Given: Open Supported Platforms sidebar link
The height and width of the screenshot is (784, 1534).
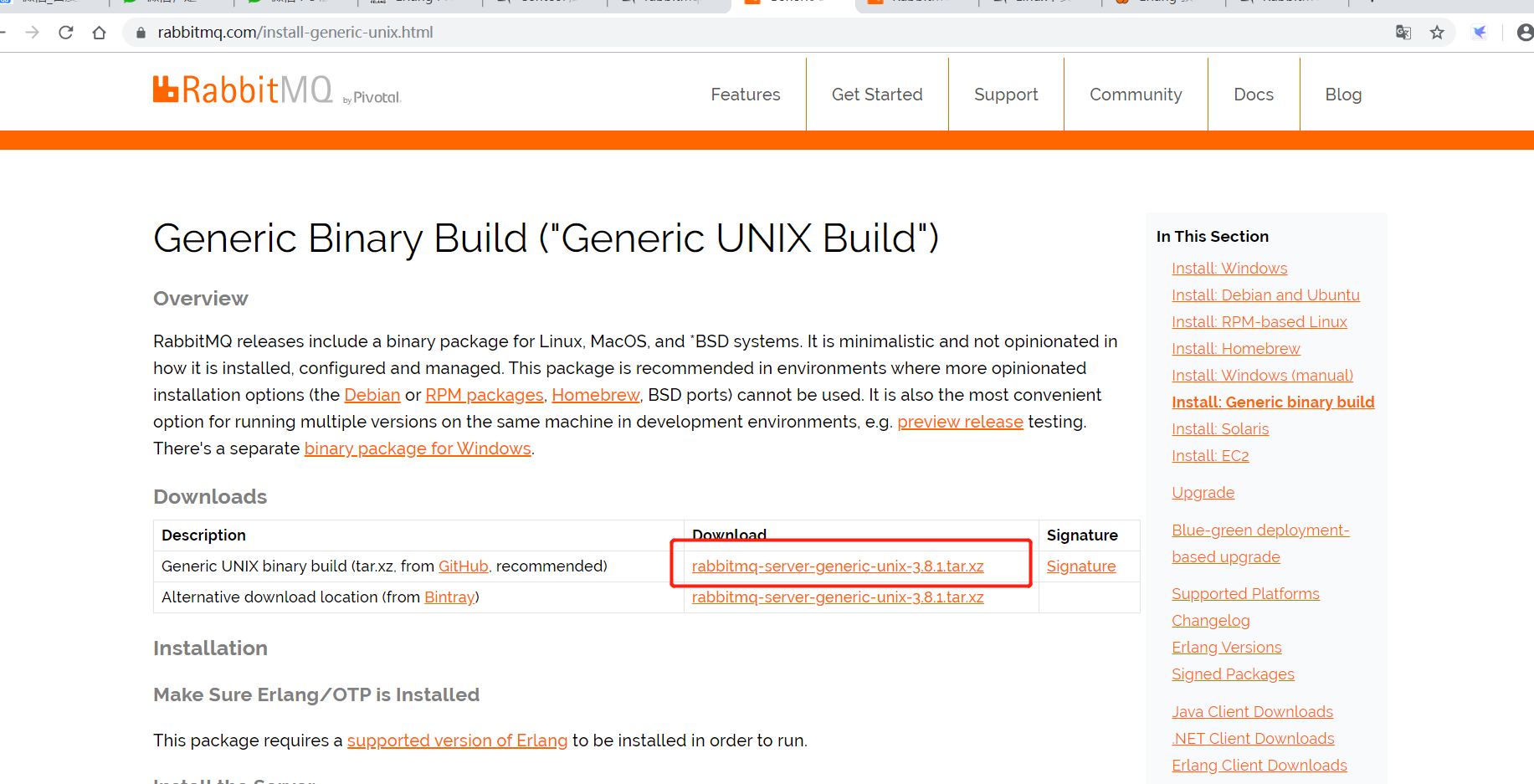Looking at the screenshot, I should (1245, 594).
